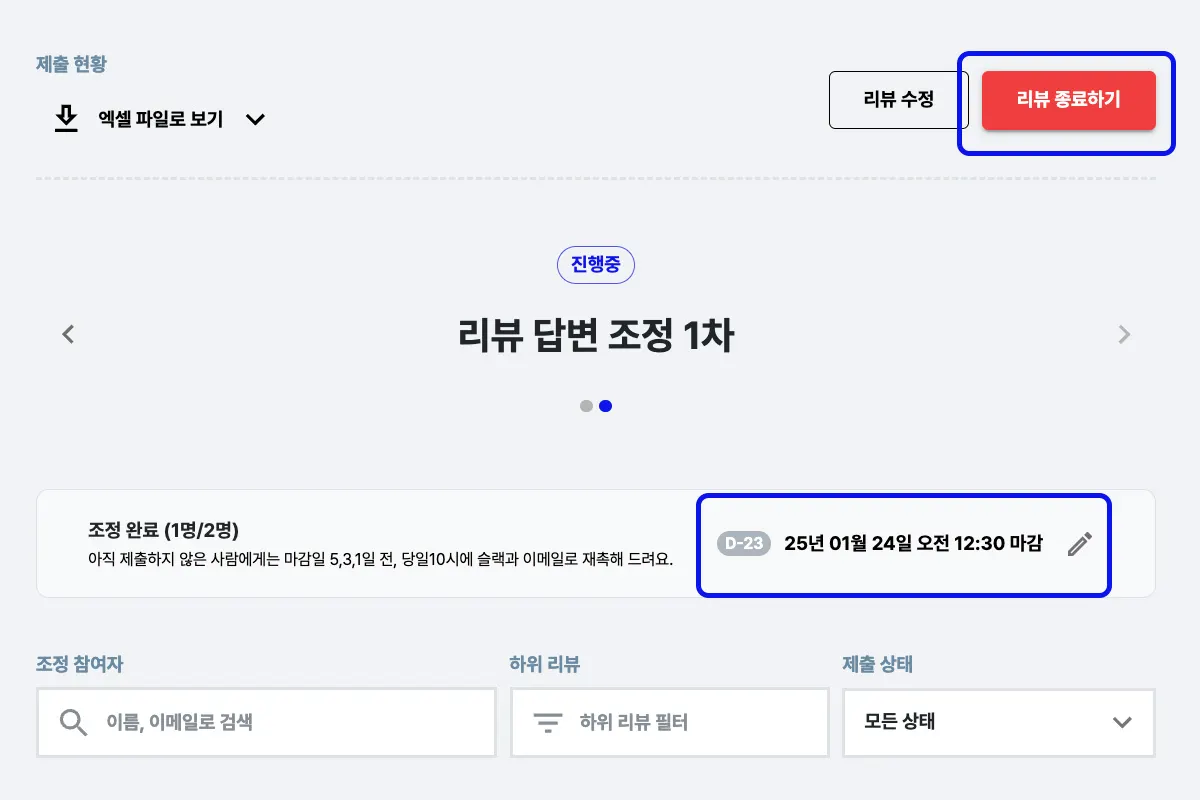Click the 진행중 status badge
This screenshot has height=800, width=1200.
(x=596, y=265)
